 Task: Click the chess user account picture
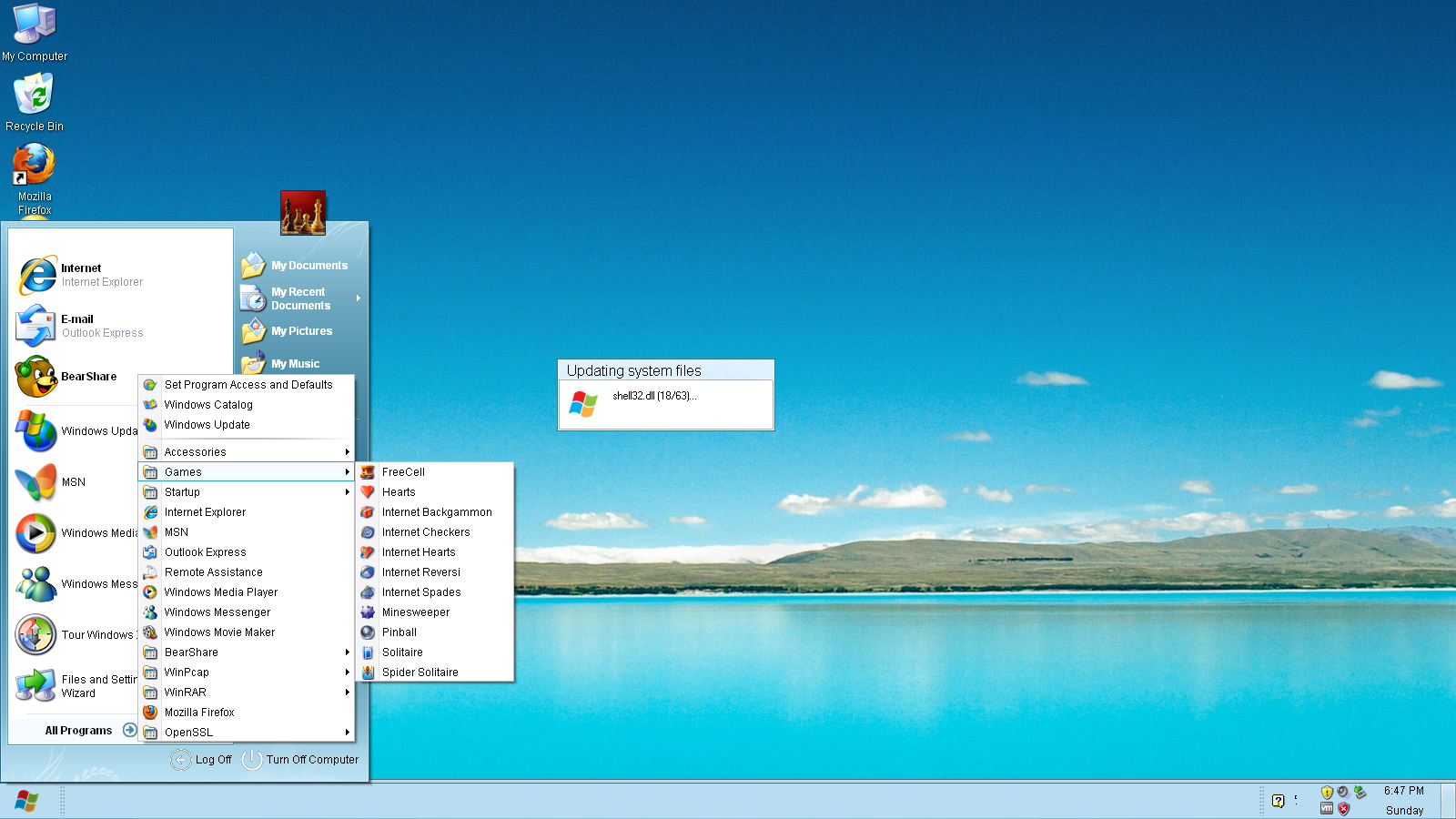303,213
